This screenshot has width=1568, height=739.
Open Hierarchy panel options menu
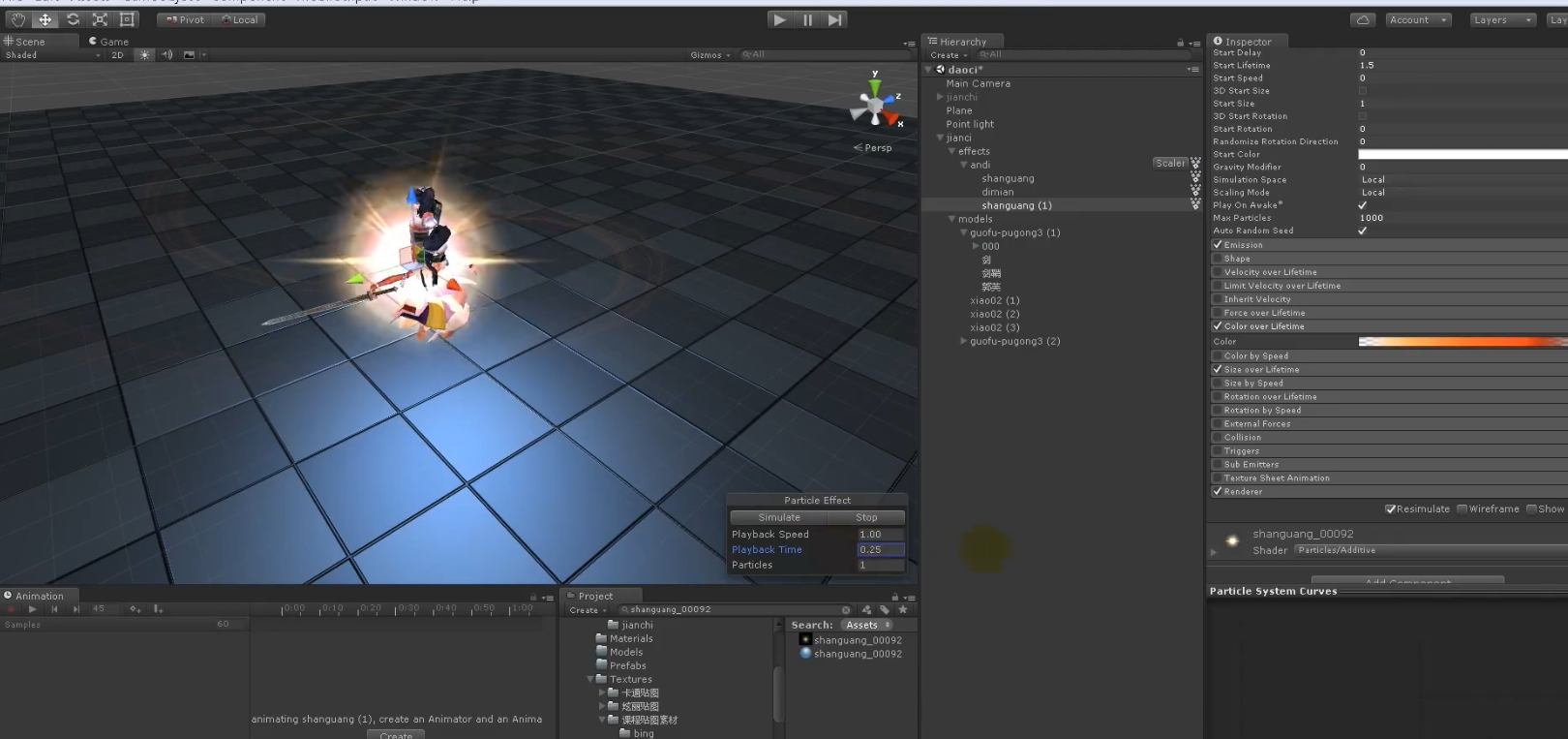1193,43
